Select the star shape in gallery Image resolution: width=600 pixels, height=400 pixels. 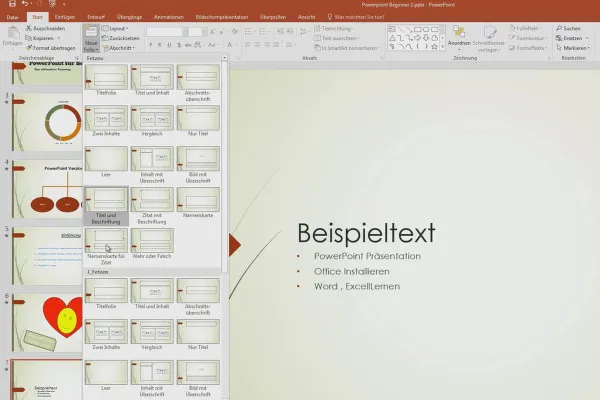pos(434,47)
